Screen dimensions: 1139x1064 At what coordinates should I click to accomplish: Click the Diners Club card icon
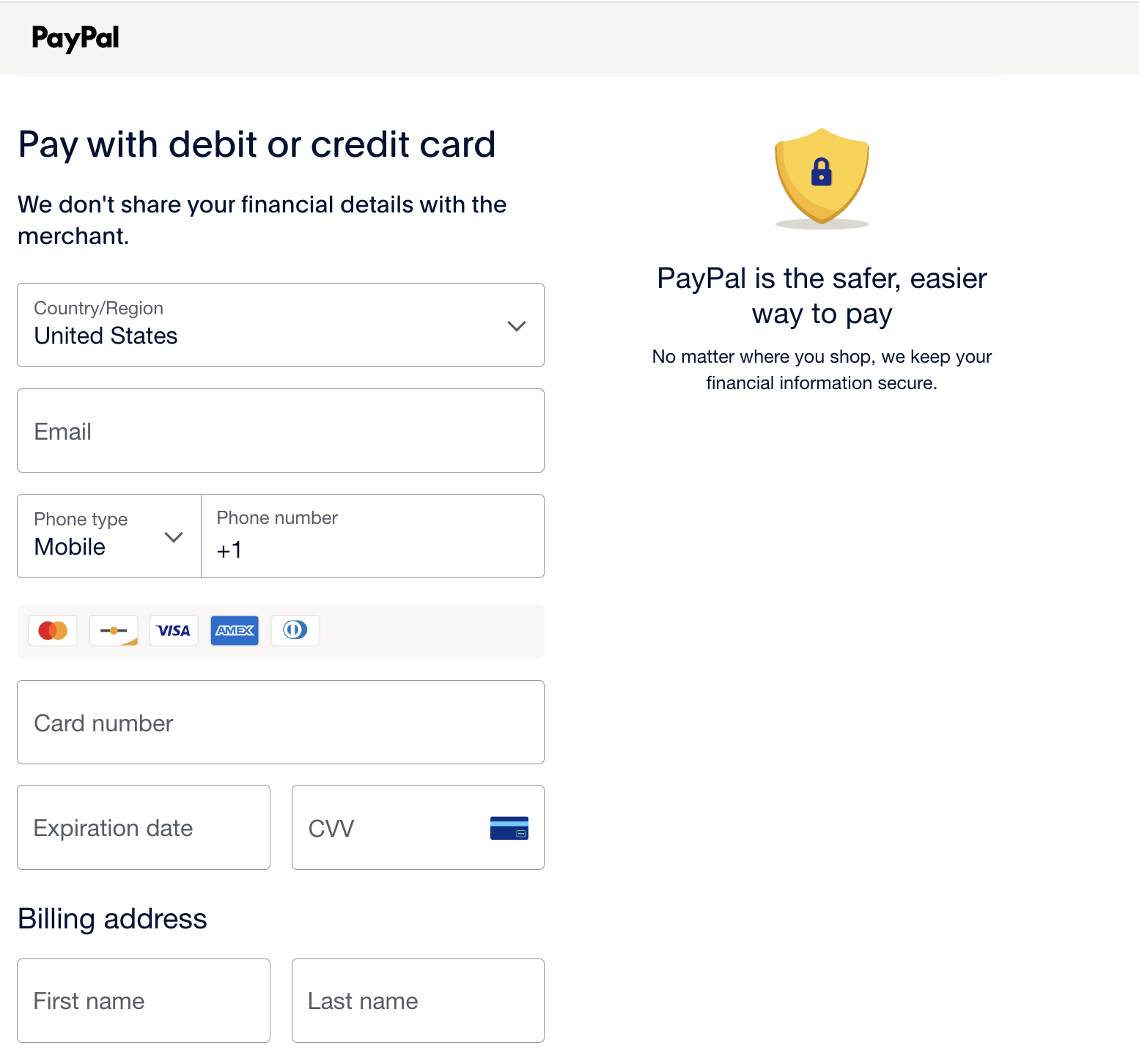(x=295, y=630)
